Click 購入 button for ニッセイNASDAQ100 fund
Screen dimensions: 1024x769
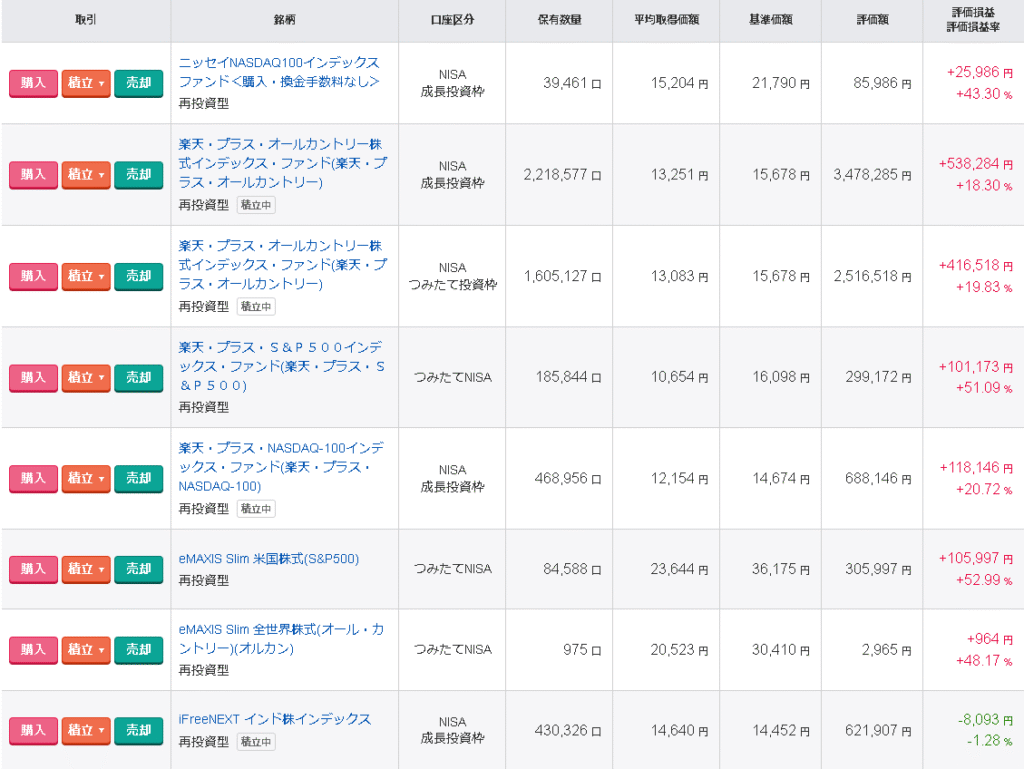33,83
